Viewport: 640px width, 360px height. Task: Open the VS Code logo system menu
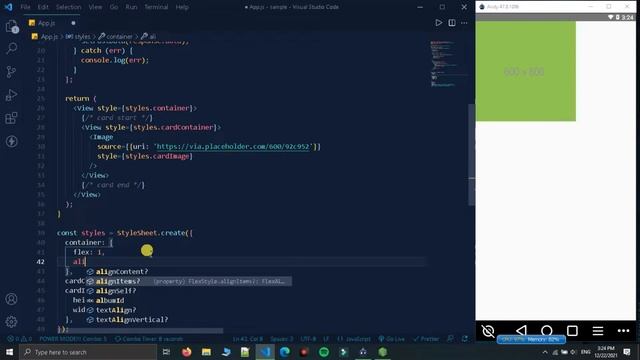point(9,7)
